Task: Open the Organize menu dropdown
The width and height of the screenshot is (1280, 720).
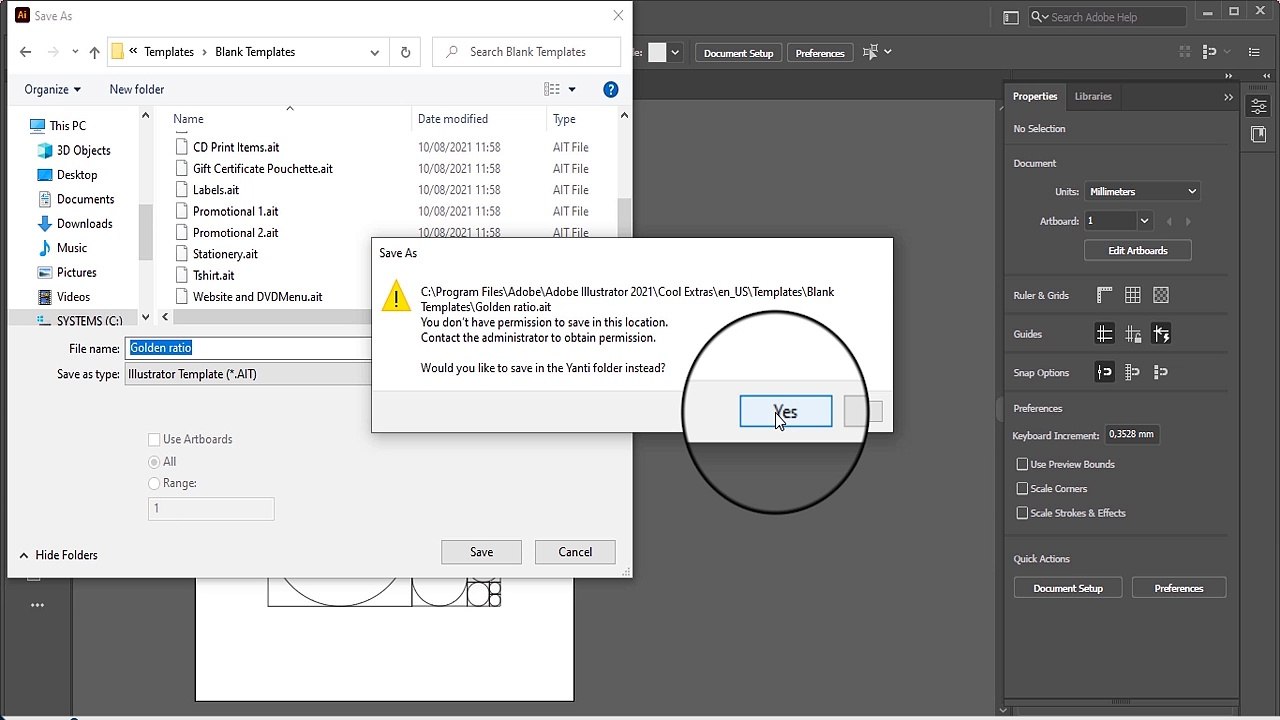Action: point(52,89)
